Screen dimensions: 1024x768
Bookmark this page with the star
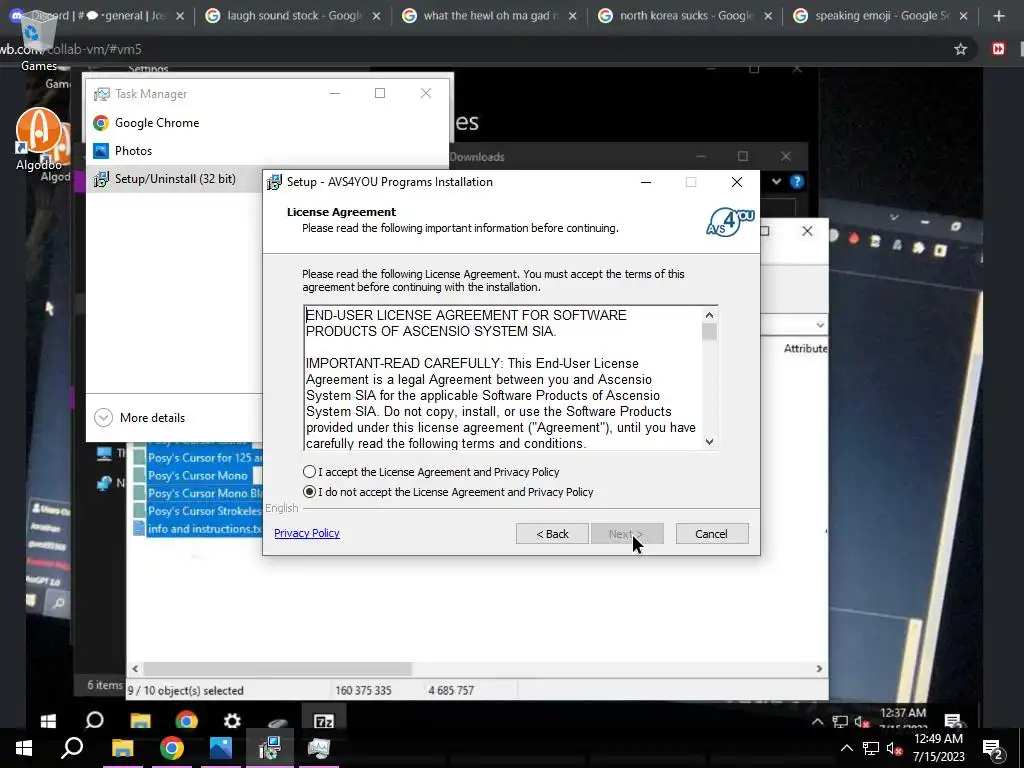(x=960, y=49)
